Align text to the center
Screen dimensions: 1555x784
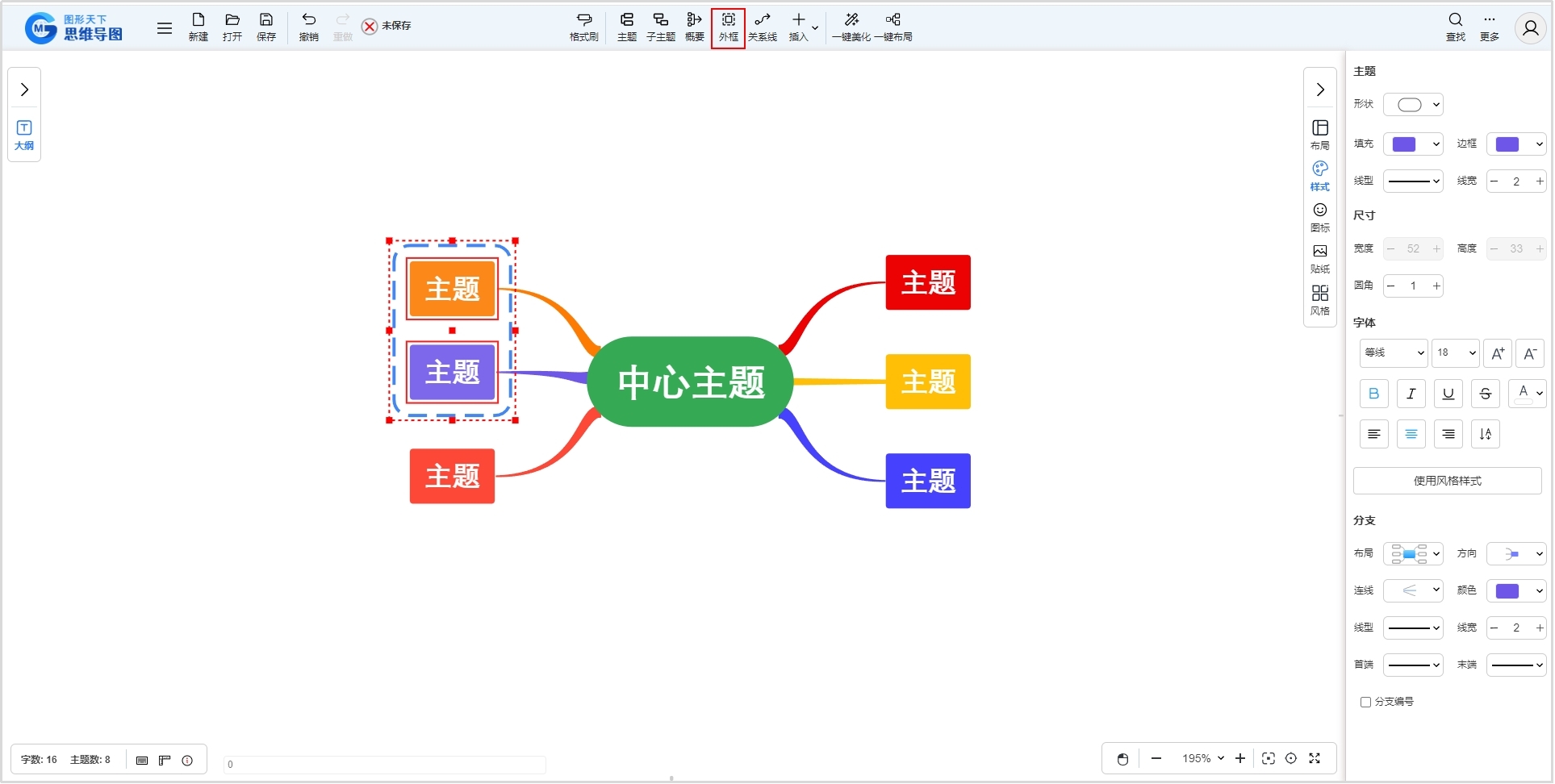click(1411, 434)
